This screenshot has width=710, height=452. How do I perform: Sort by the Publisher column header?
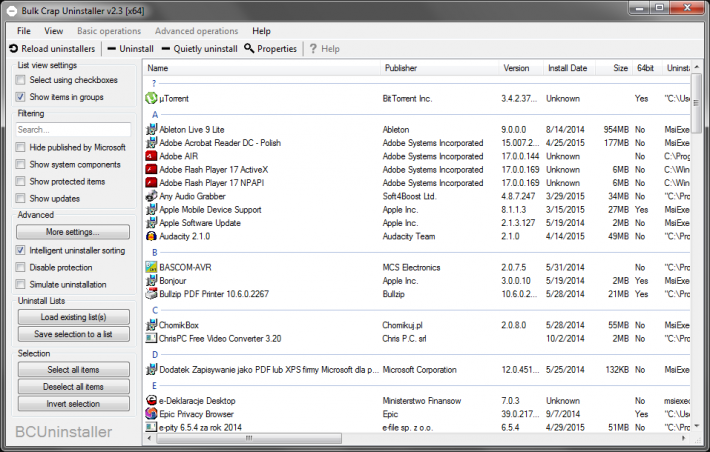point(439,68)
